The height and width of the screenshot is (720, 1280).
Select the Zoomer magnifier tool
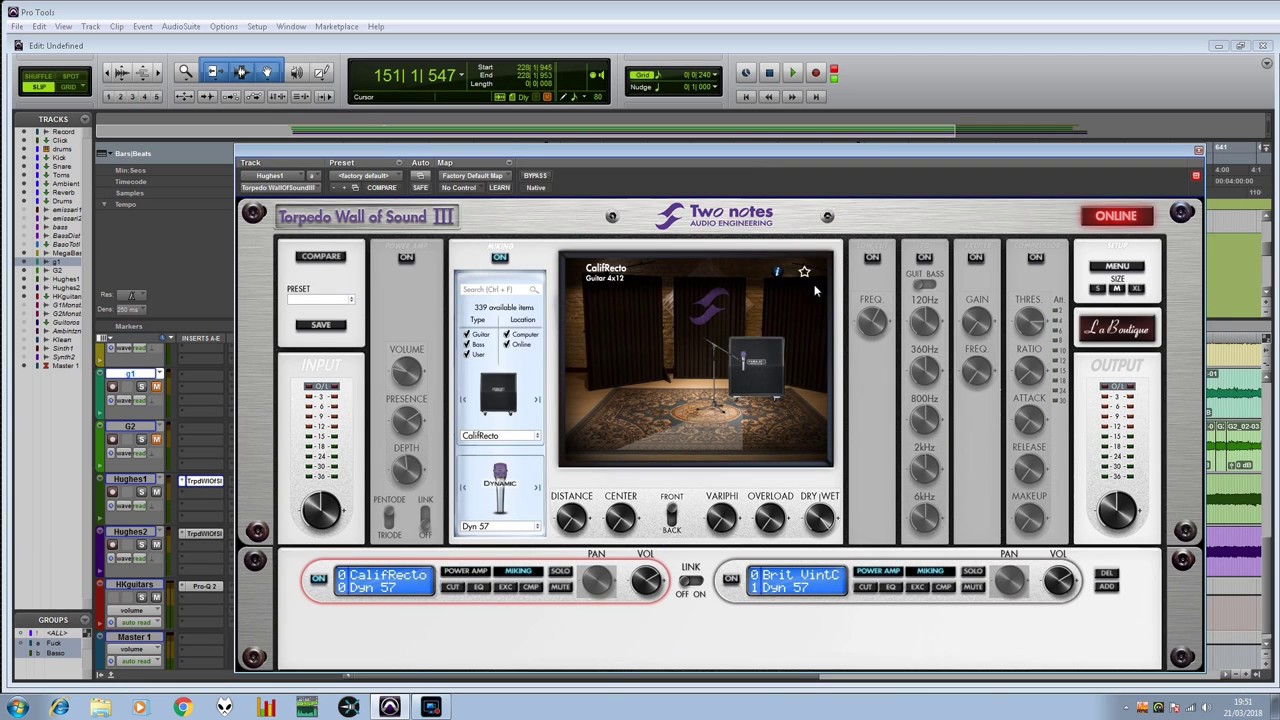pos(185,72)
